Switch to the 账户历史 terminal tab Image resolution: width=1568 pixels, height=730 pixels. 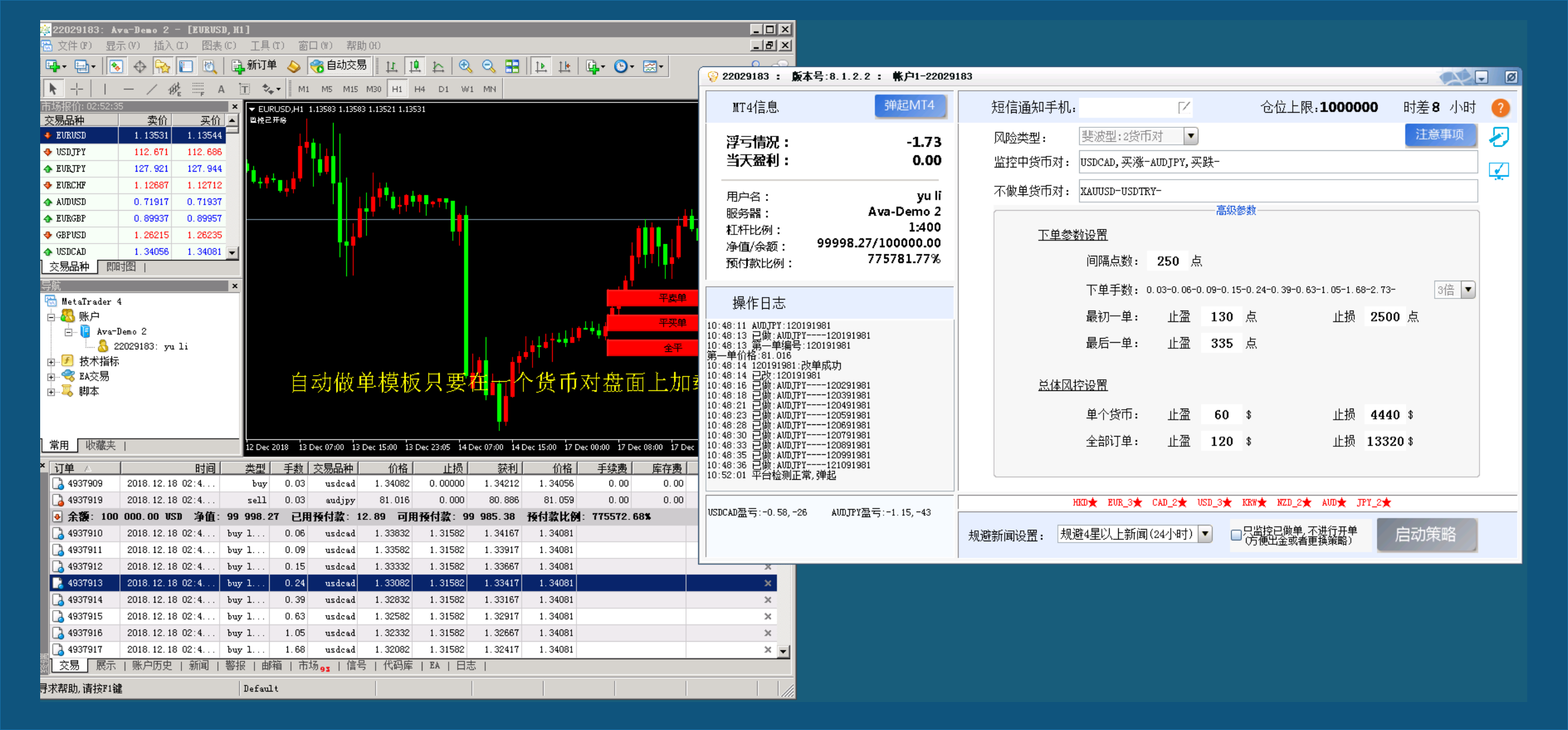(152, 665)
